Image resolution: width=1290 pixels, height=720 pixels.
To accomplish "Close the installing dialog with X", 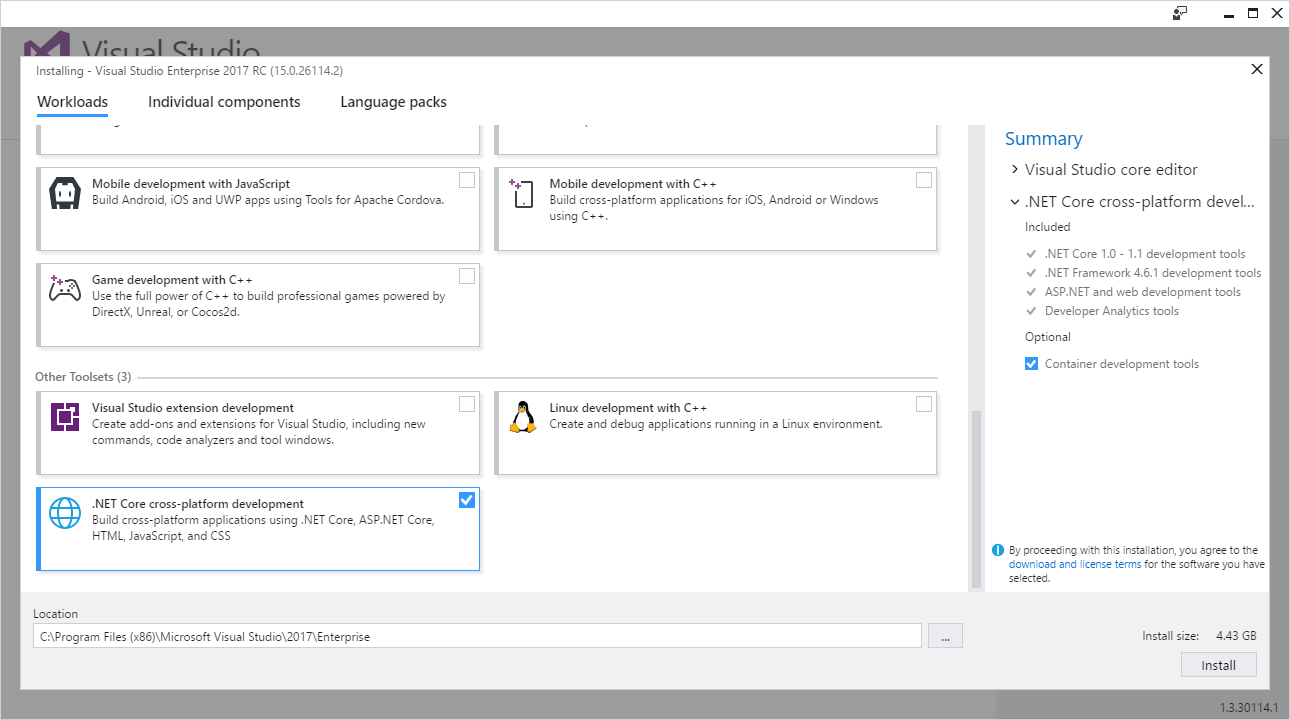I will [1257, 69].
